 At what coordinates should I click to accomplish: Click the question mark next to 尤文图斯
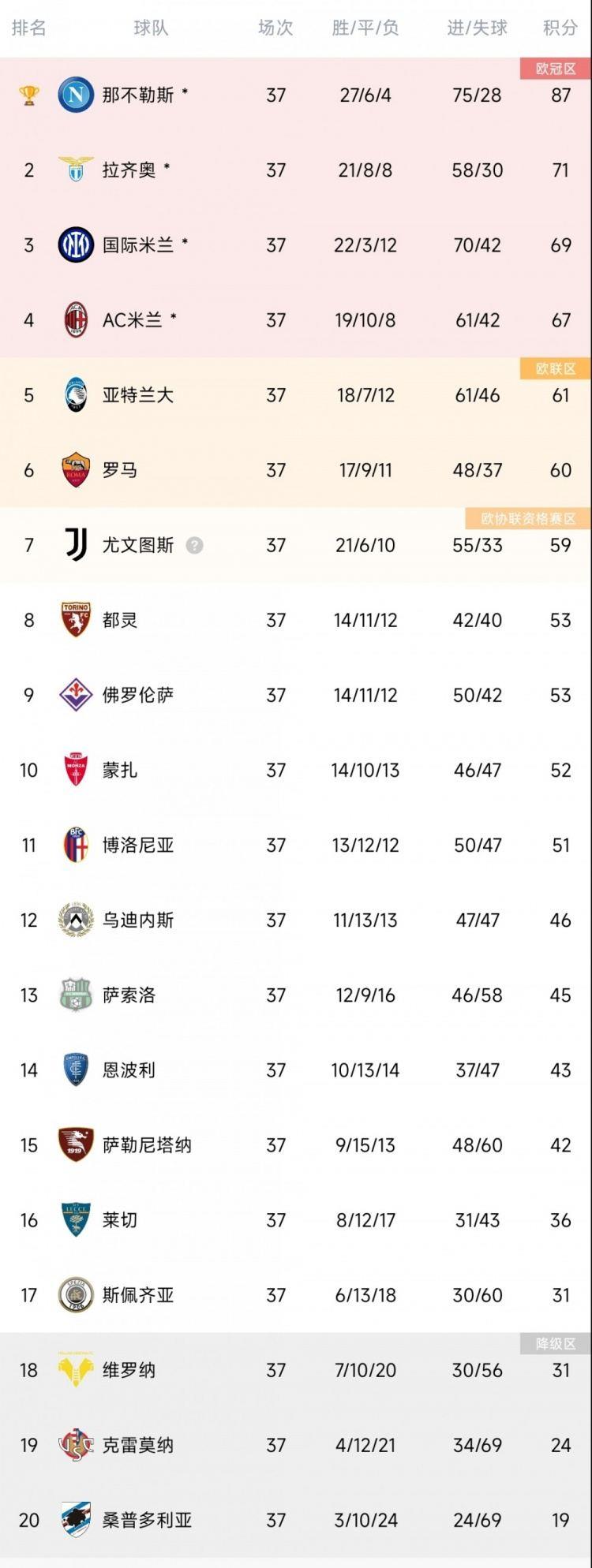pyautogui.click(x=194, y=545)
